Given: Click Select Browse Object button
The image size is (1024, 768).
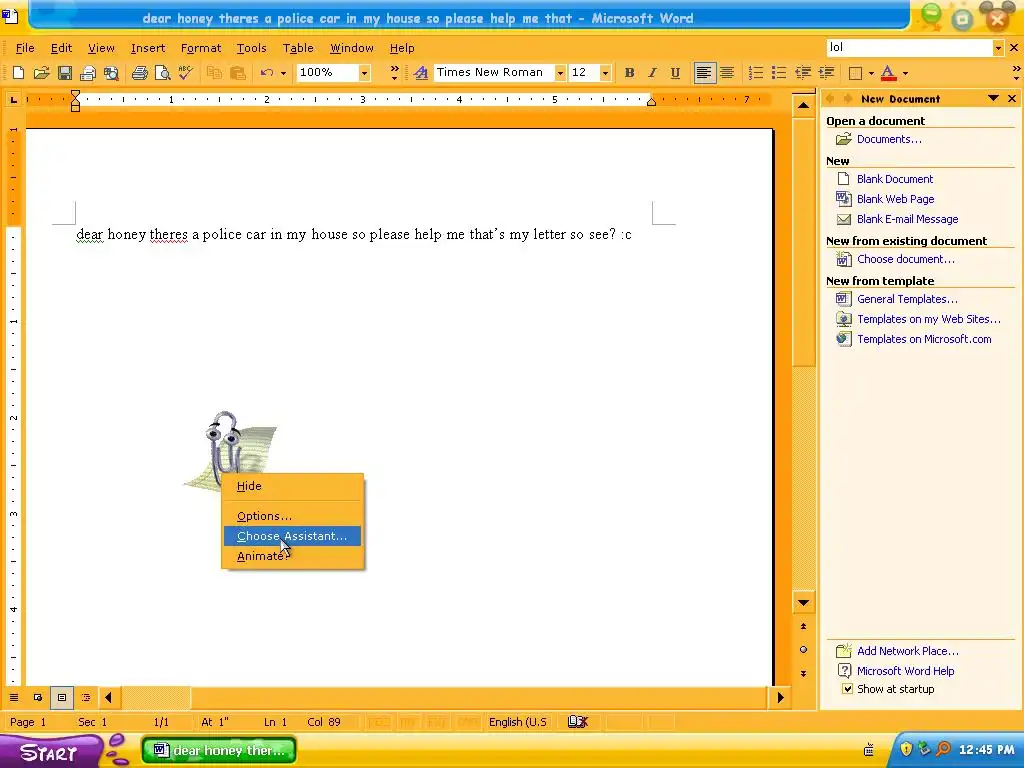Looking at the screenshot, I should [x=803, y=649].
